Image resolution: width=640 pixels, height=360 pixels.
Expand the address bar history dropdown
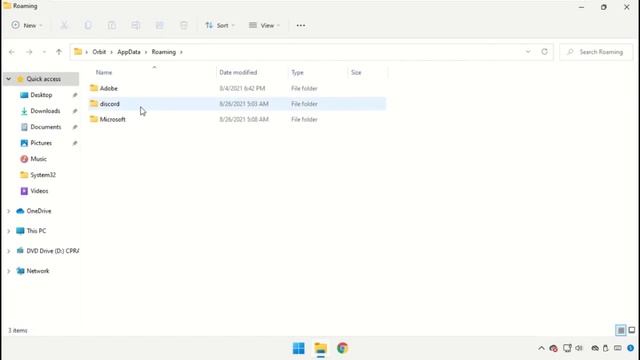[x=528, y=52]
